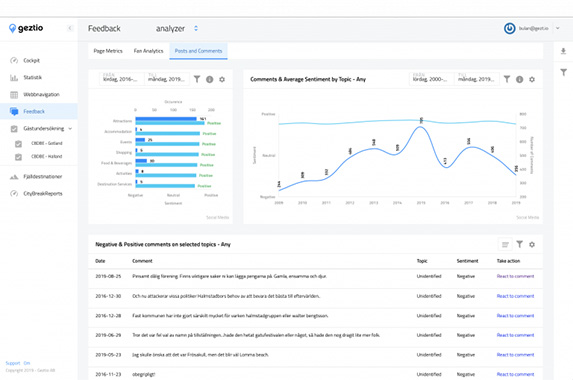Viewport: 573px width, 380px height.
Task: Open the to date field in the sentiment chart
Action: 477,79
